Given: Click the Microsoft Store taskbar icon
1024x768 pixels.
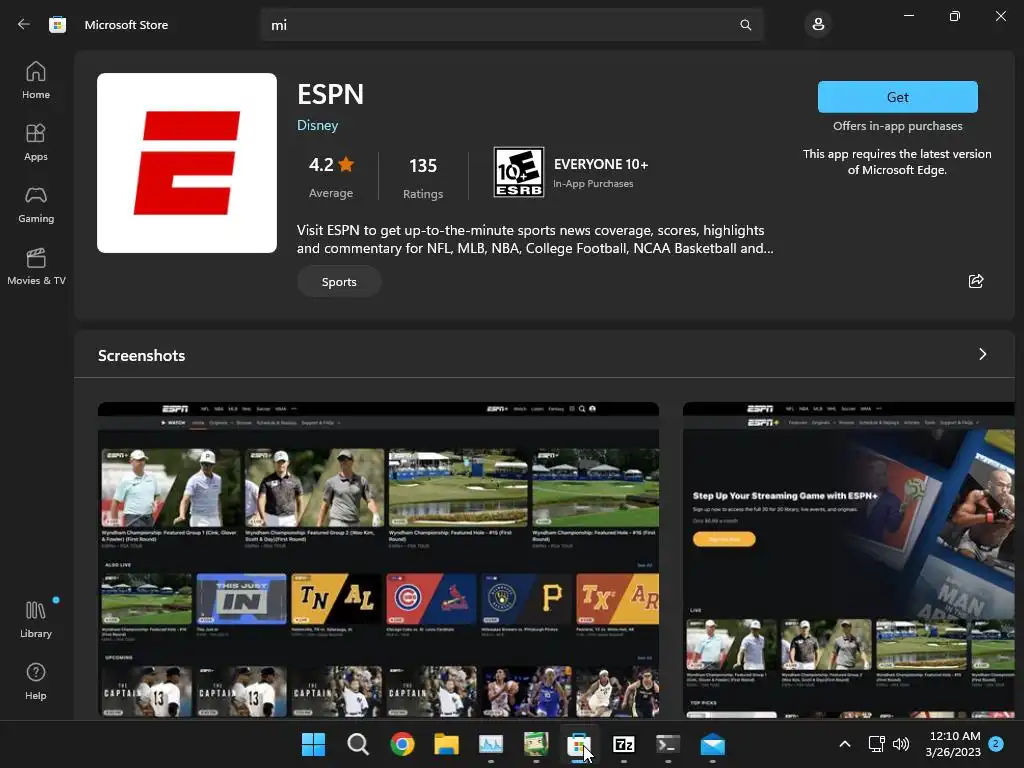Looking at the screenshot, I should (579, 744).
